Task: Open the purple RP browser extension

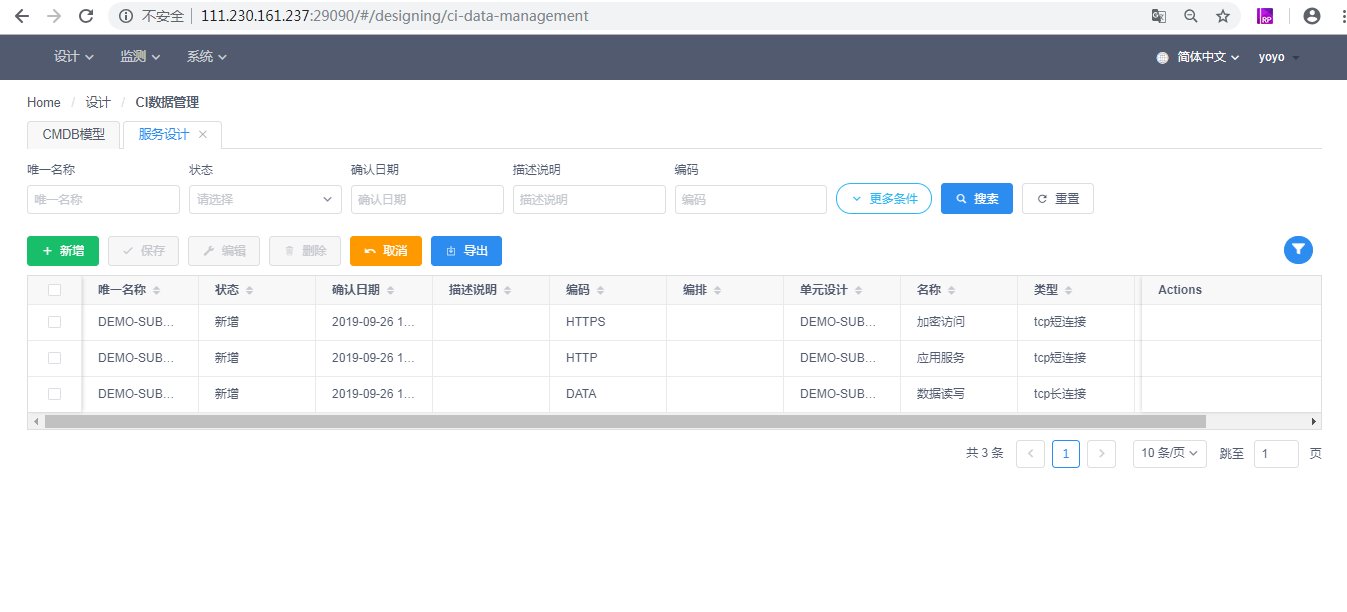Action: tap(1265, 16)
